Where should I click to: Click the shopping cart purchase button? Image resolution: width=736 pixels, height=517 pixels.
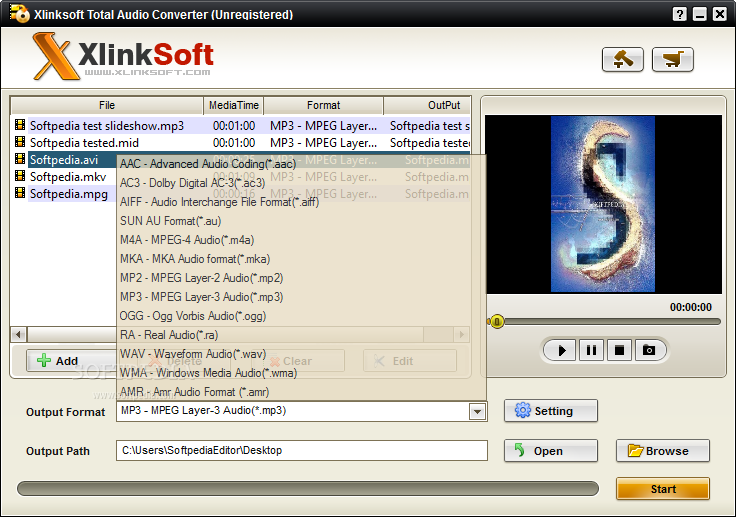pos(673,60)
